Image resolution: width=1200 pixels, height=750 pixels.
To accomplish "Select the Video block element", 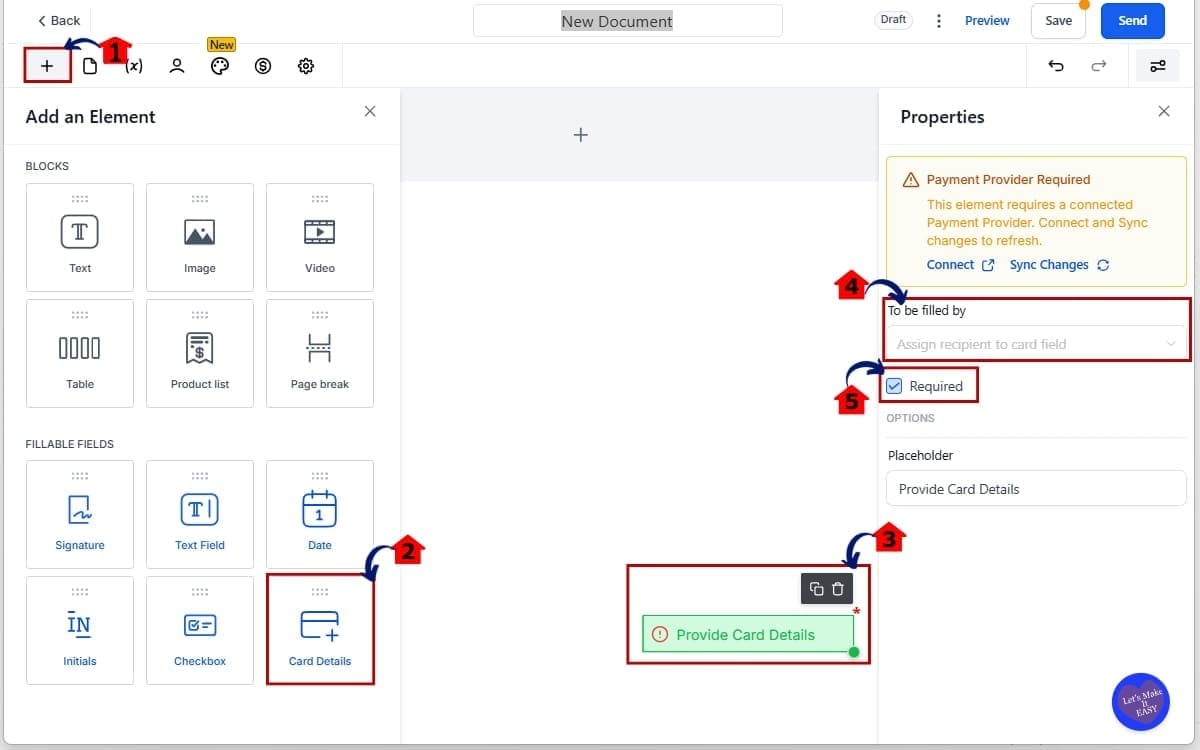I will (x=320, y=237).
